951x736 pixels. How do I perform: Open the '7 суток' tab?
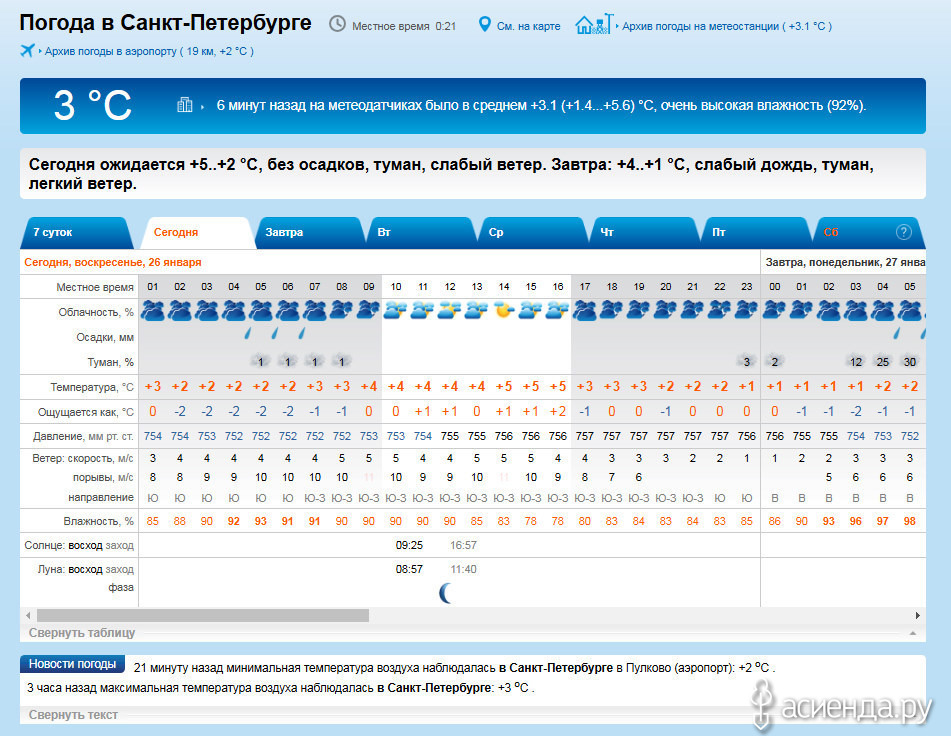tap(77, 232)
